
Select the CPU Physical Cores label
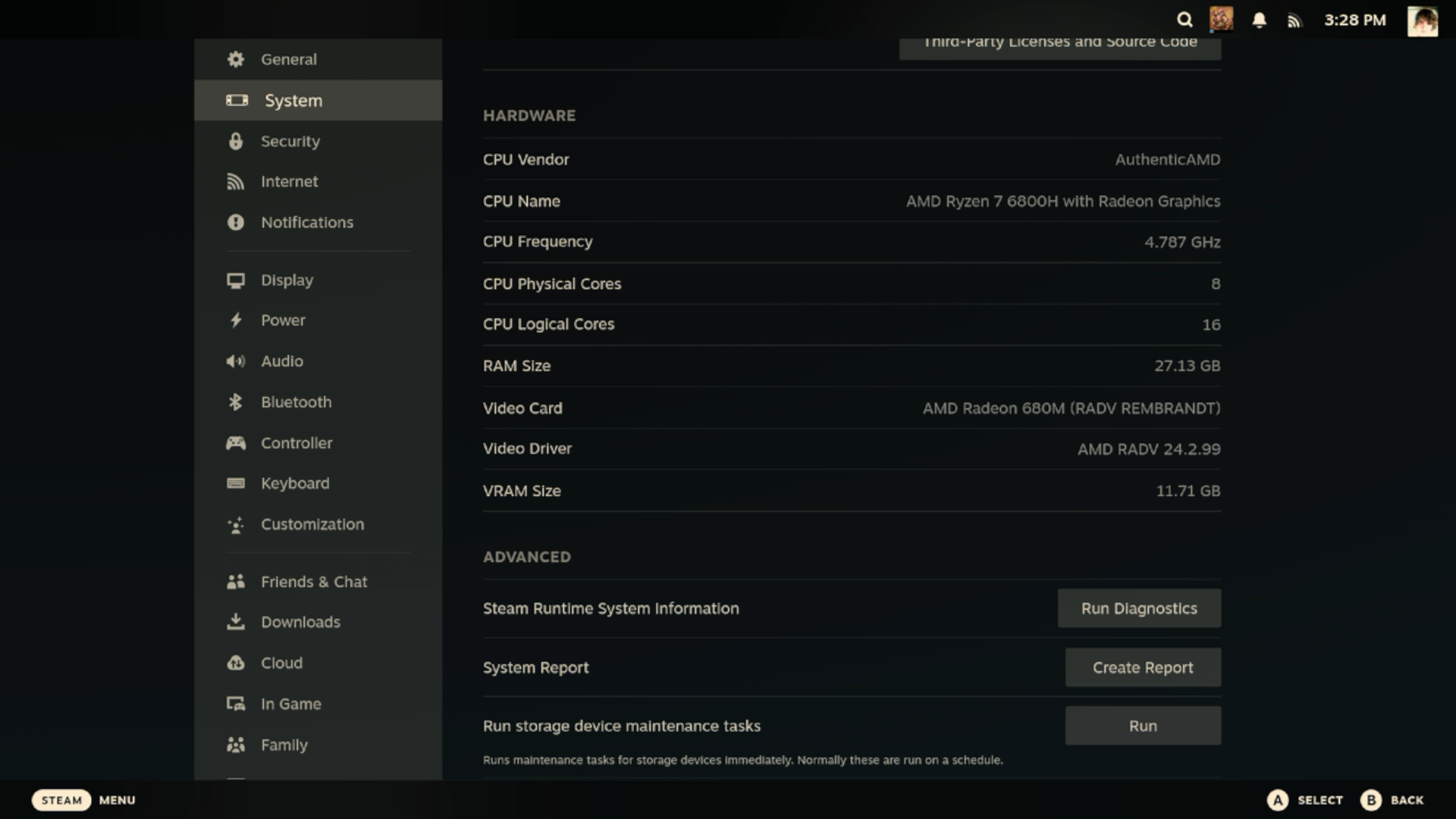click(x=552, y=284)
